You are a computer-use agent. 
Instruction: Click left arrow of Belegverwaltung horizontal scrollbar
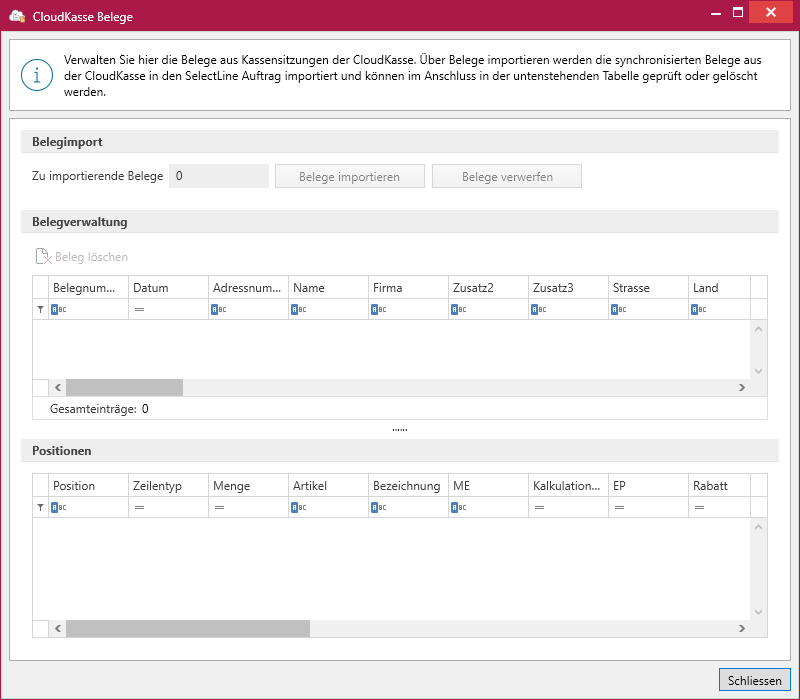tap(58, 387)
